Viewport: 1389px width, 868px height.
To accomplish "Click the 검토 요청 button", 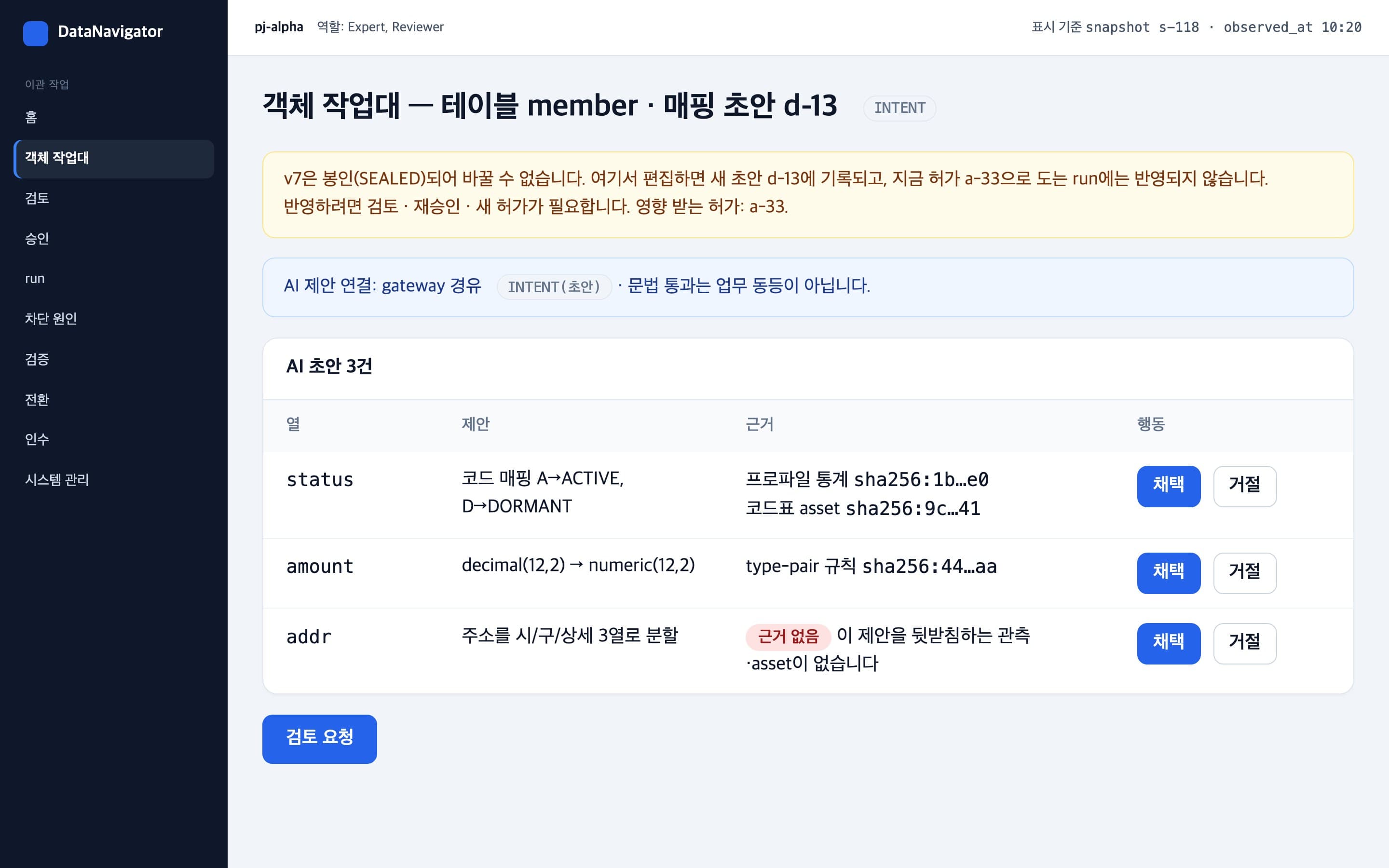I will 319,738.
